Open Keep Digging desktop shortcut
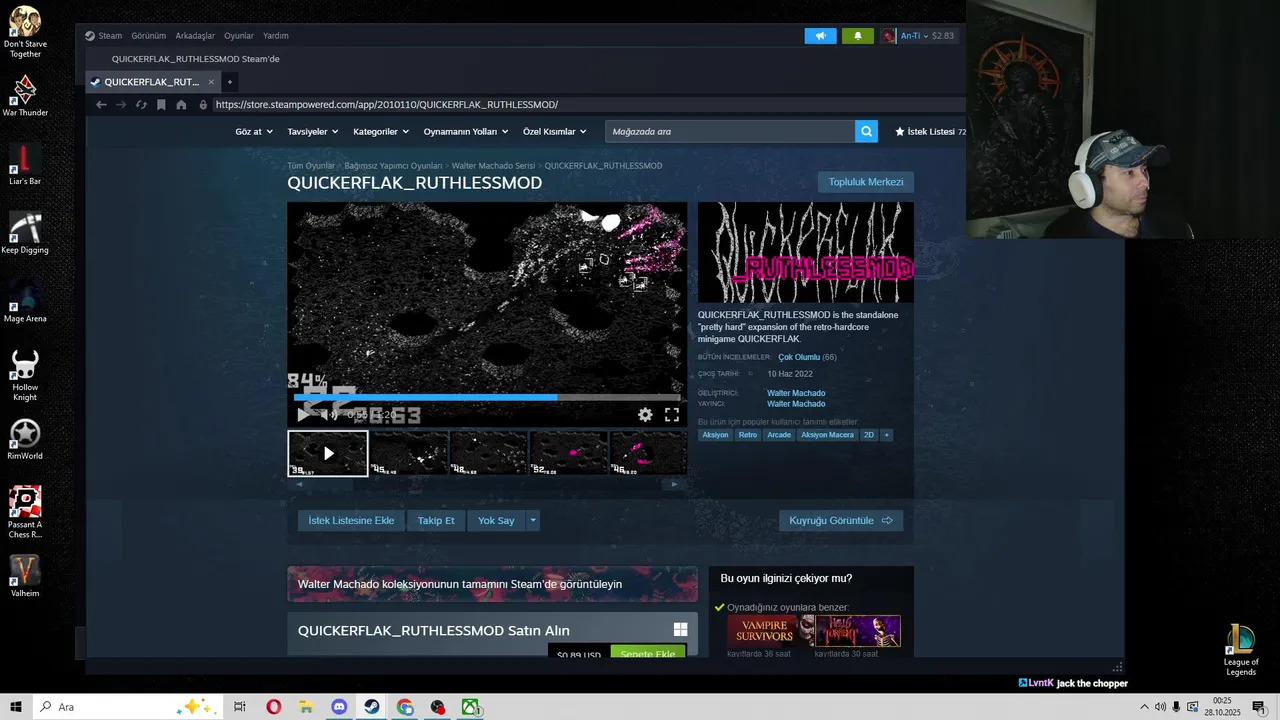This screenshot has height=720, width=1280. pyautogui.click(x=25, y=233)
